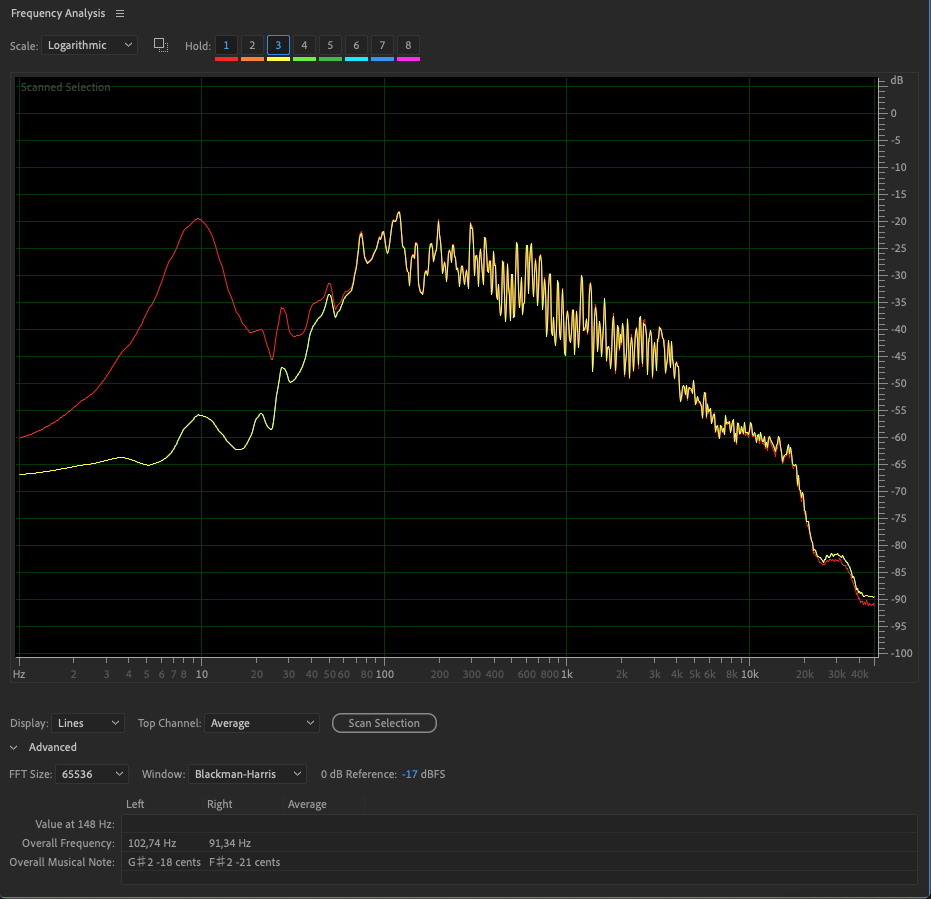Open the Frequency Analysis panel menu icon
931x899 pixels.
pos(120,13)
